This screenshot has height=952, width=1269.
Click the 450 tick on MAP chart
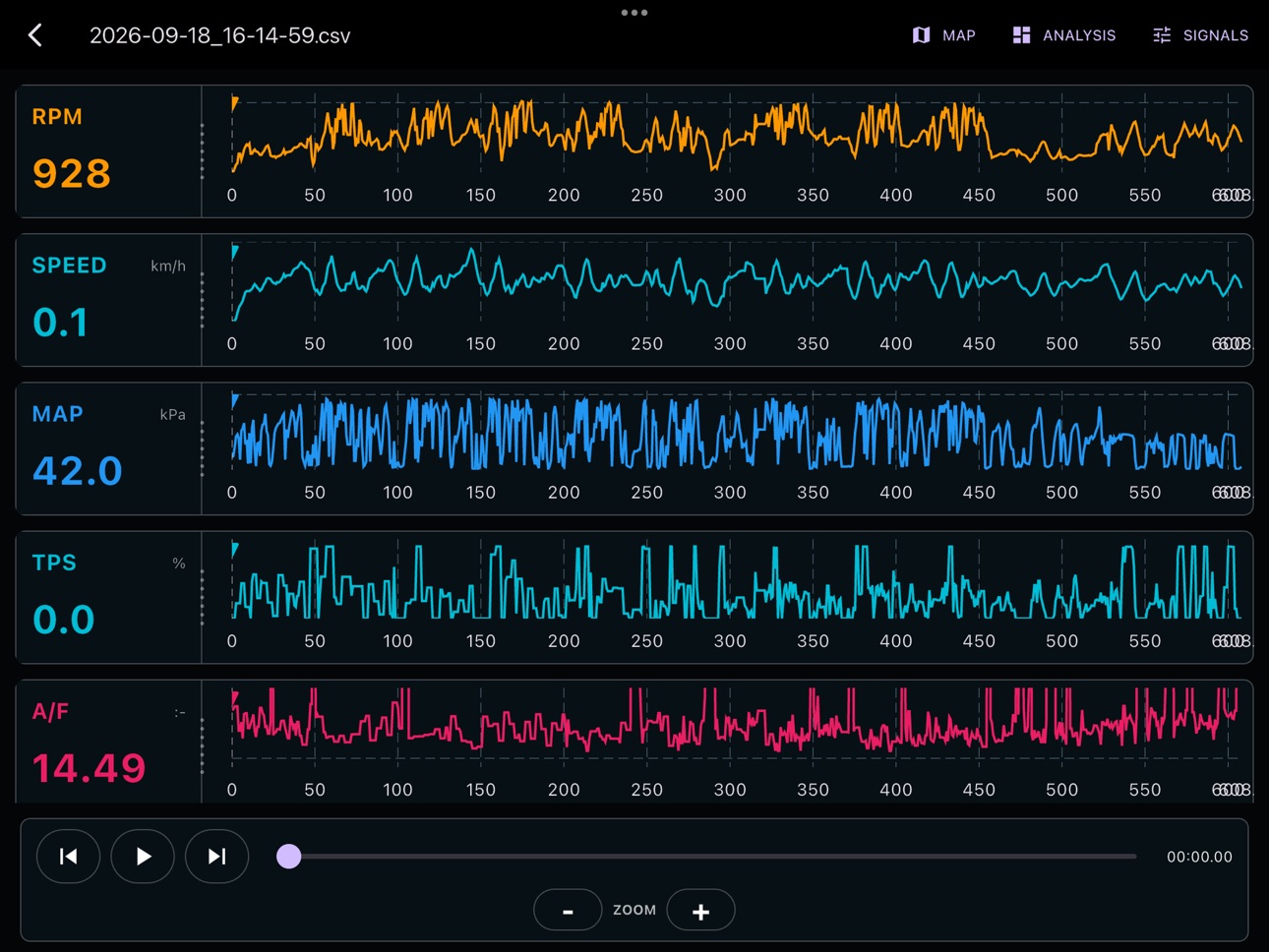pos(979,492)
